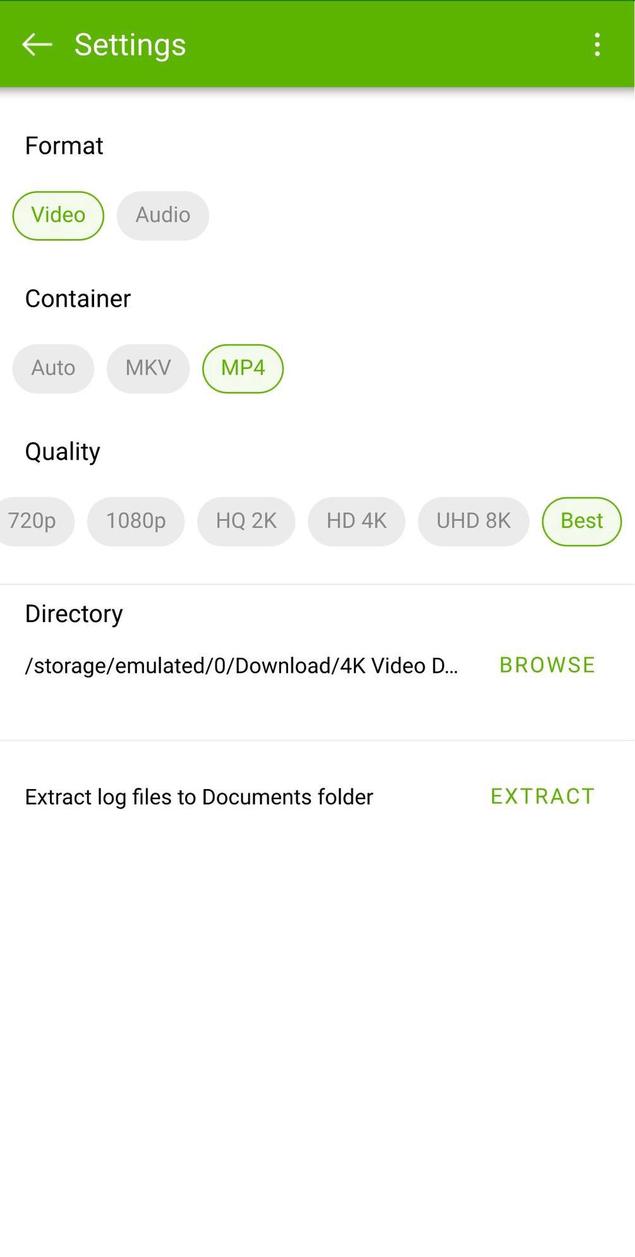The width and height of the screenshot is (635, 1257).
Task: Click the back arrow to exit Settings
Action: point(36,44)
